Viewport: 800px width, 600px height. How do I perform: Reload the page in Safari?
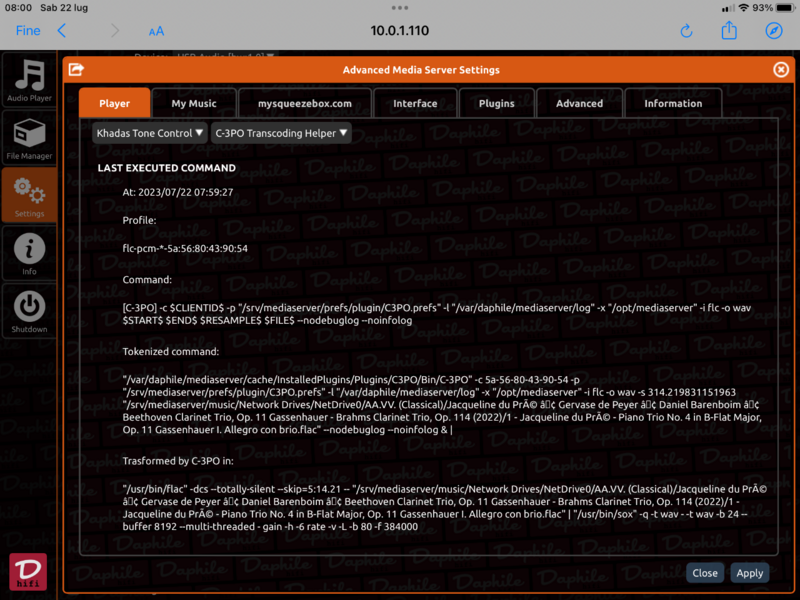tap(686, 31)
